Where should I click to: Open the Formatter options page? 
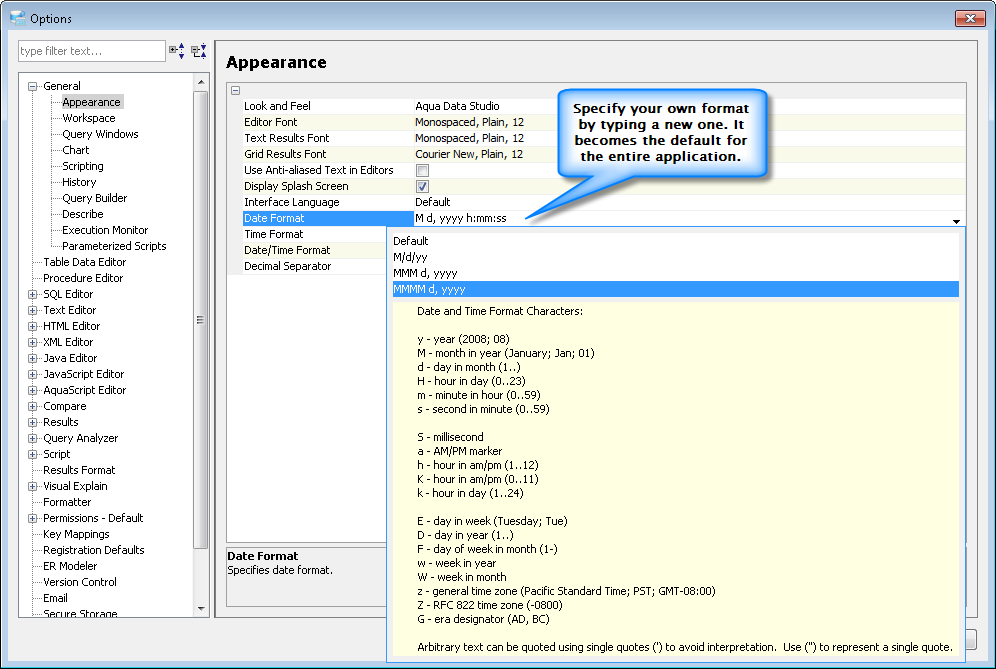[x=67, y=502]
